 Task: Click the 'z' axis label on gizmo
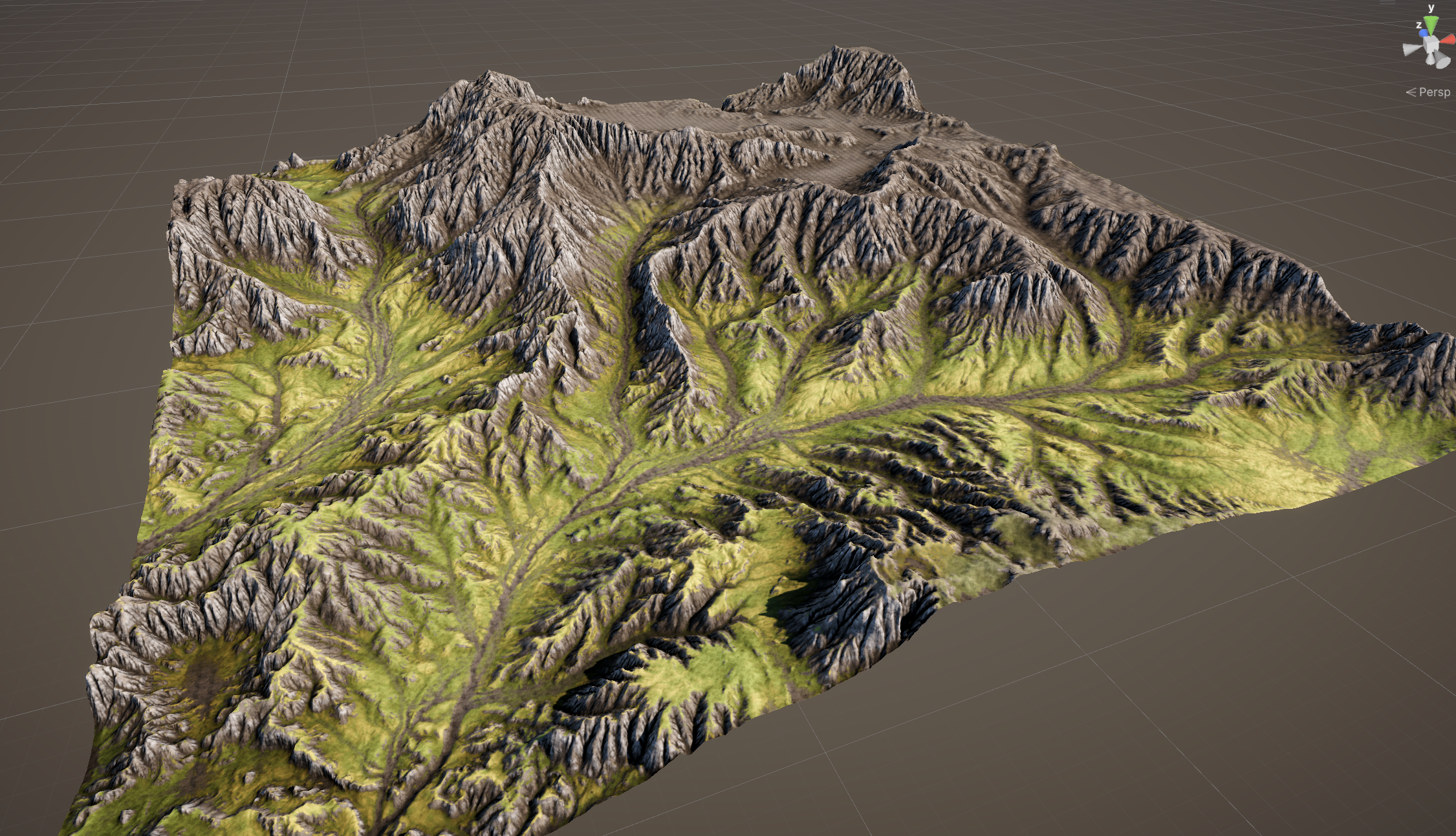(x=1418, y=25)
